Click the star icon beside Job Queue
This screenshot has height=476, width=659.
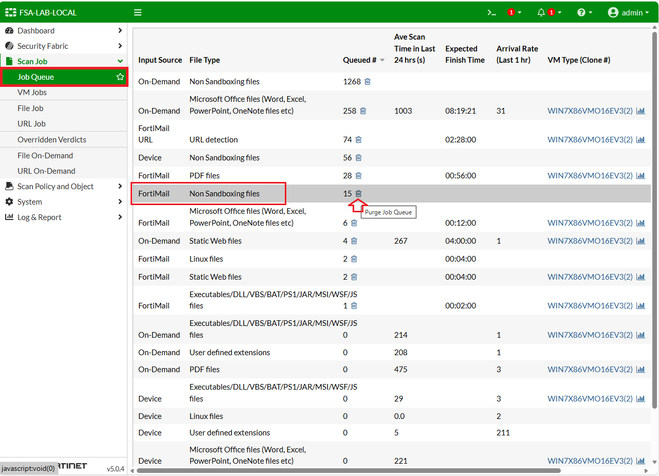[120, 77]
